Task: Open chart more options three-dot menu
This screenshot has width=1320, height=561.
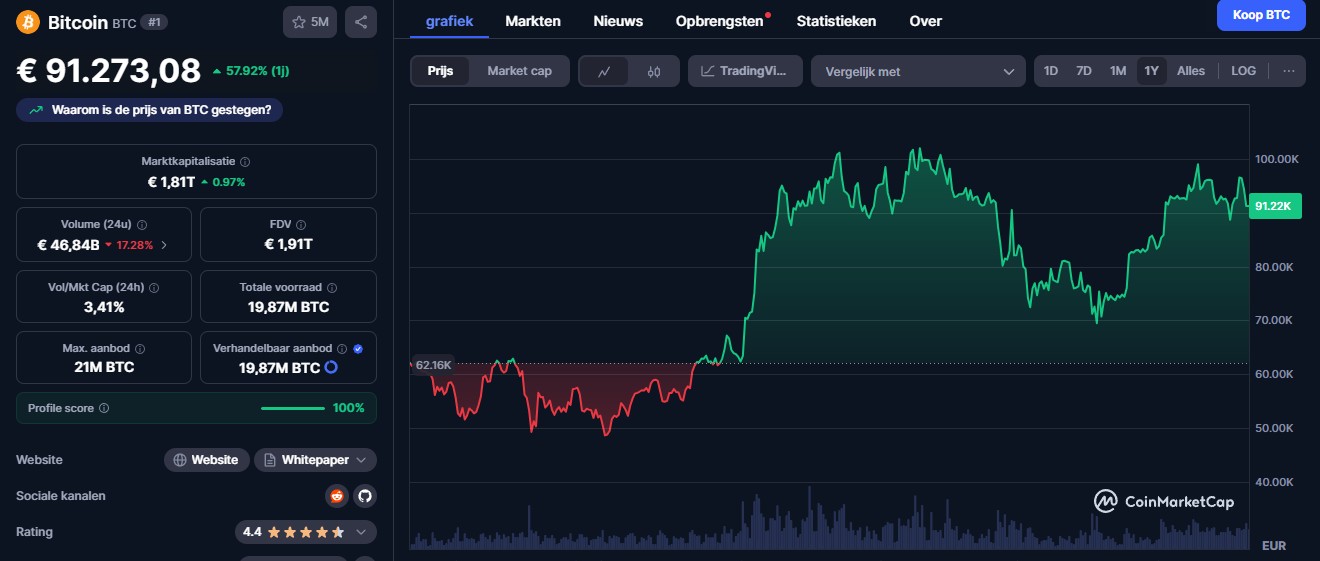Action: click(1288, 71)
